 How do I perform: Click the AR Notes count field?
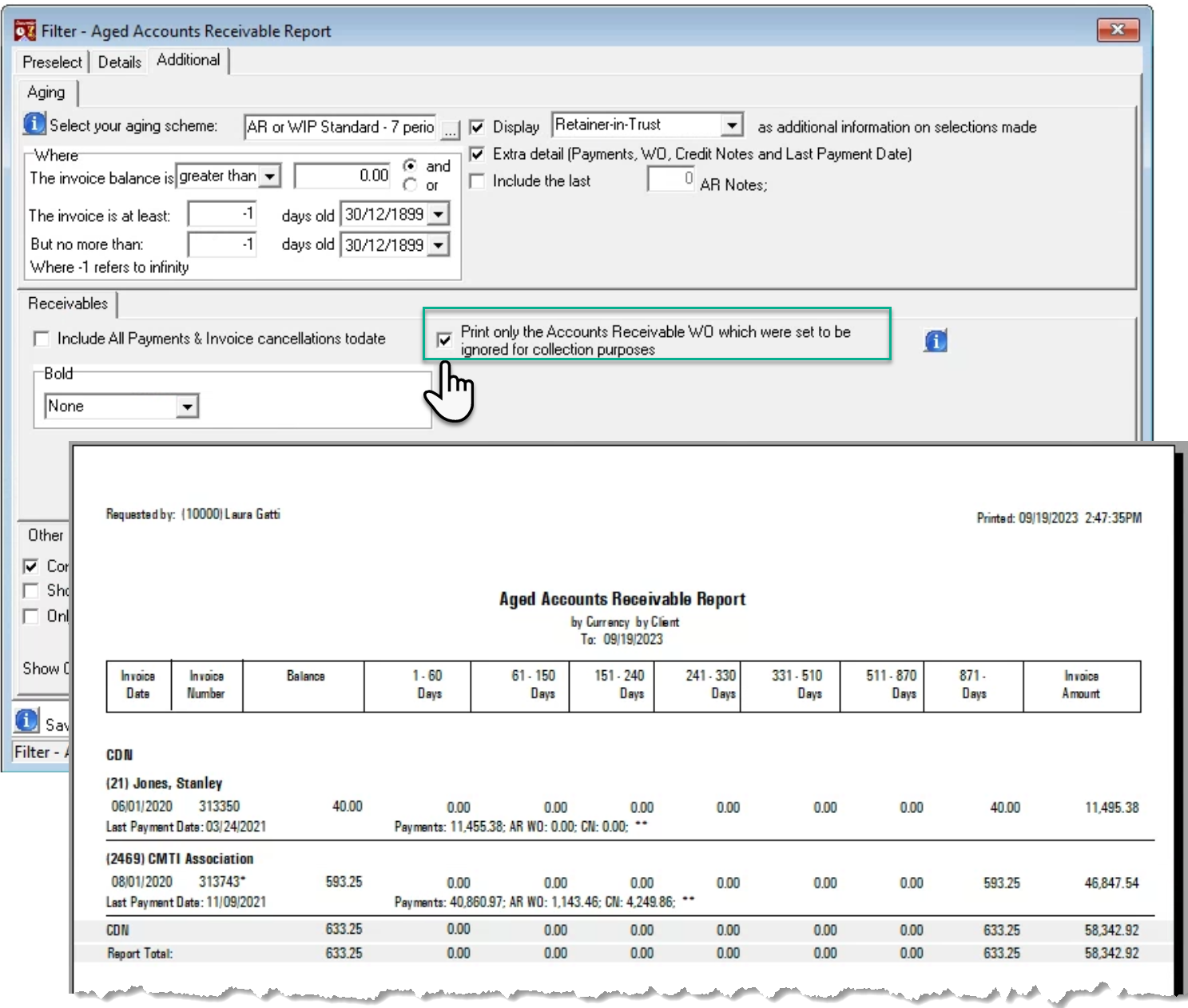tap(671, 179)
